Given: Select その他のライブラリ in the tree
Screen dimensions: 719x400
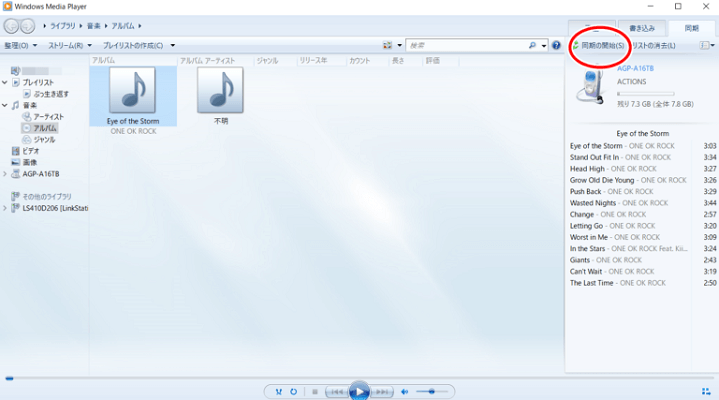Looking at the screenshot, I should pyautogui.click(x=47, y=196).
